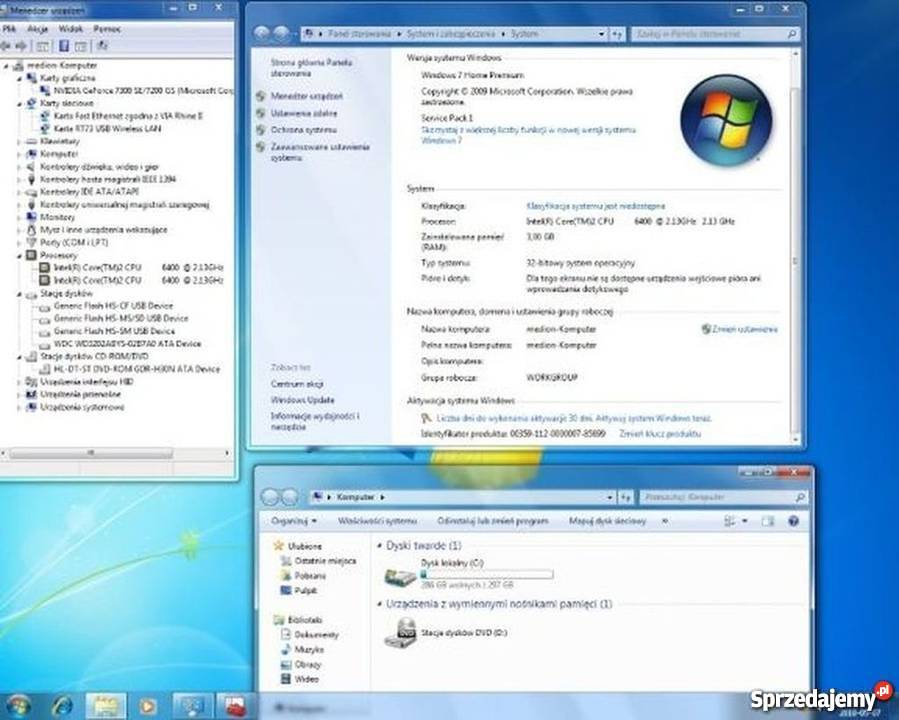This screenshot has width=899, height=720.
Task: Click Strona główna Panelu sterowania link
Action: [311, 68]
